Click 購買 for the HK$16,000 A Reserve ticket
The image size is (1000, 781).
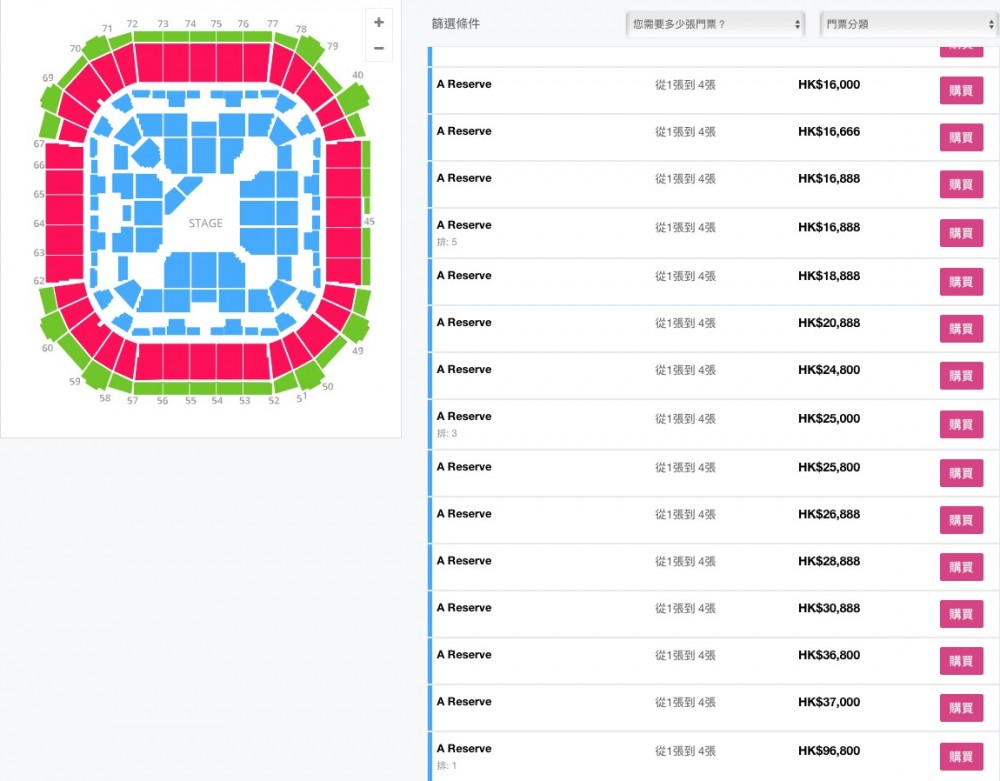(960, 90)
